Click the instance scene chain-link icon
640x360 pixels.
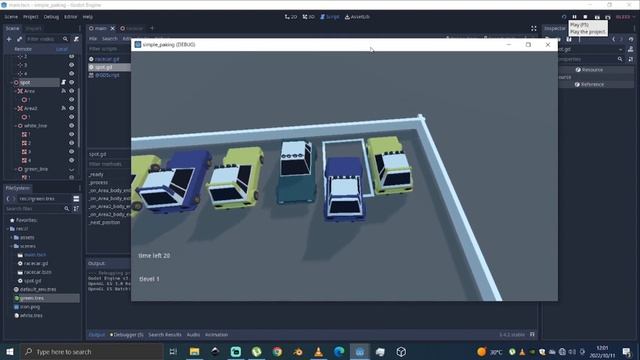(19, 39)
